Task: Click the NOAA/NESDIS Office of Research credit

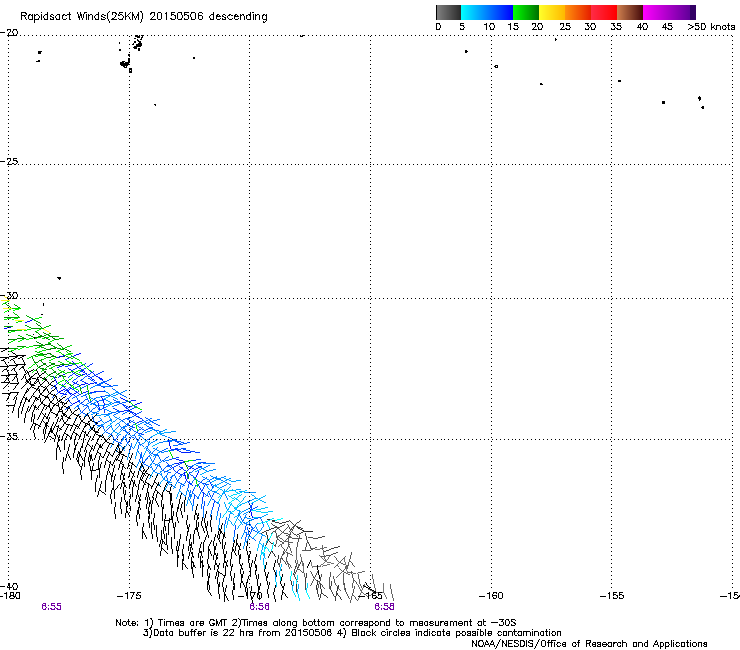Action: (589, 644)
